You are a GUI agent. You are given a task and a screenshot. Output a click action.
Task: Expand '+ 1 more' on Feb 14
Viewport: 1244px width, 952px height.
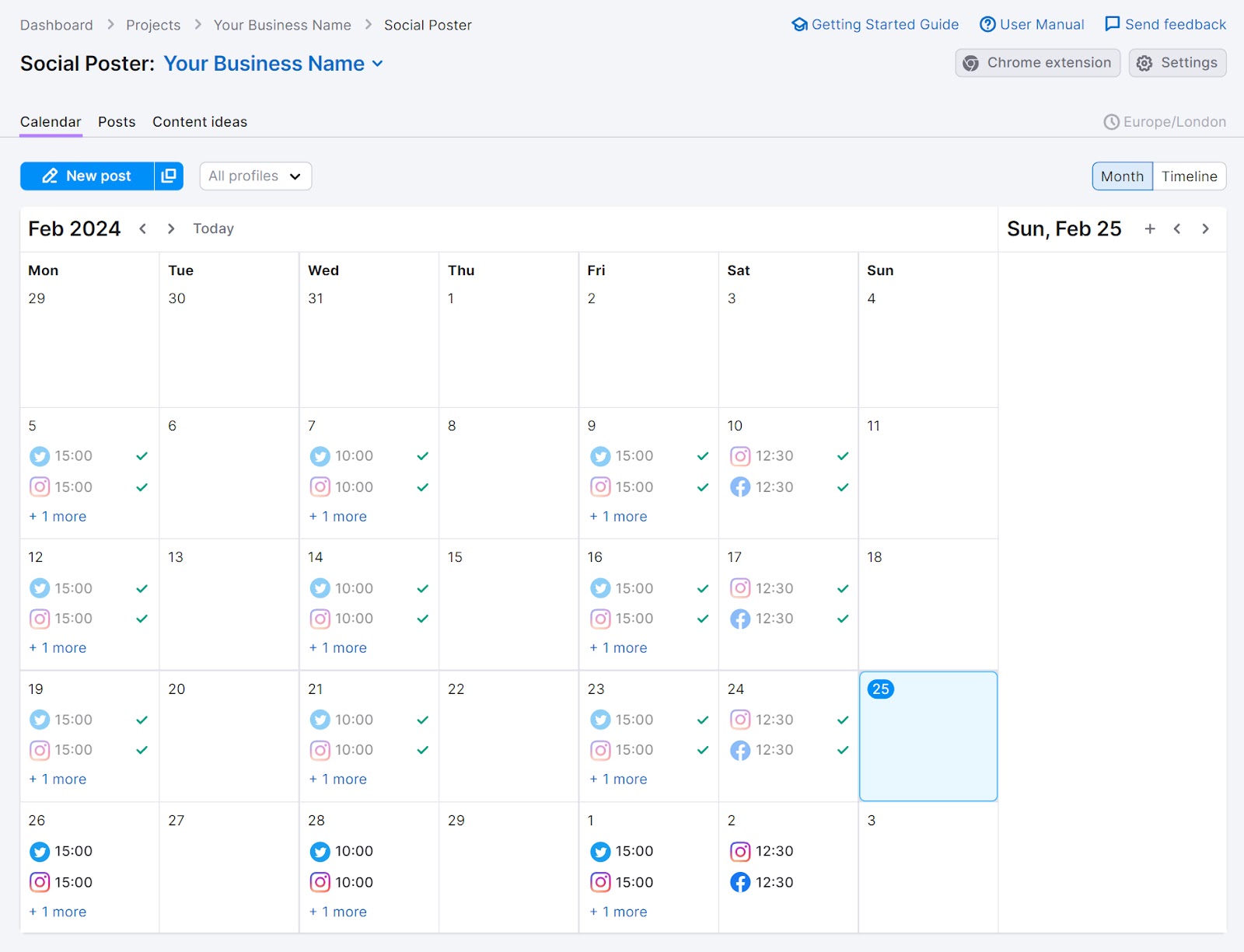(x=337, y=647)
